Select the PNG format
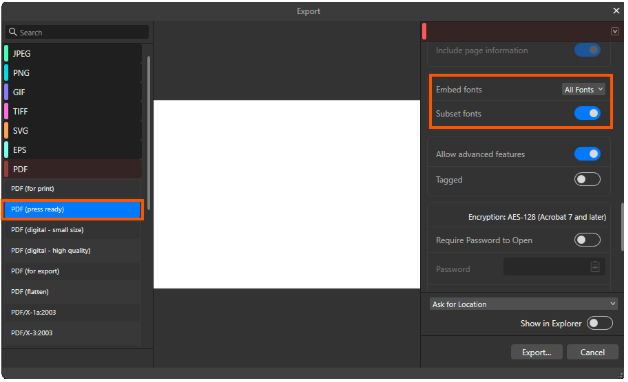This screenshot has height=382, width=628. (x=73, y=73)
